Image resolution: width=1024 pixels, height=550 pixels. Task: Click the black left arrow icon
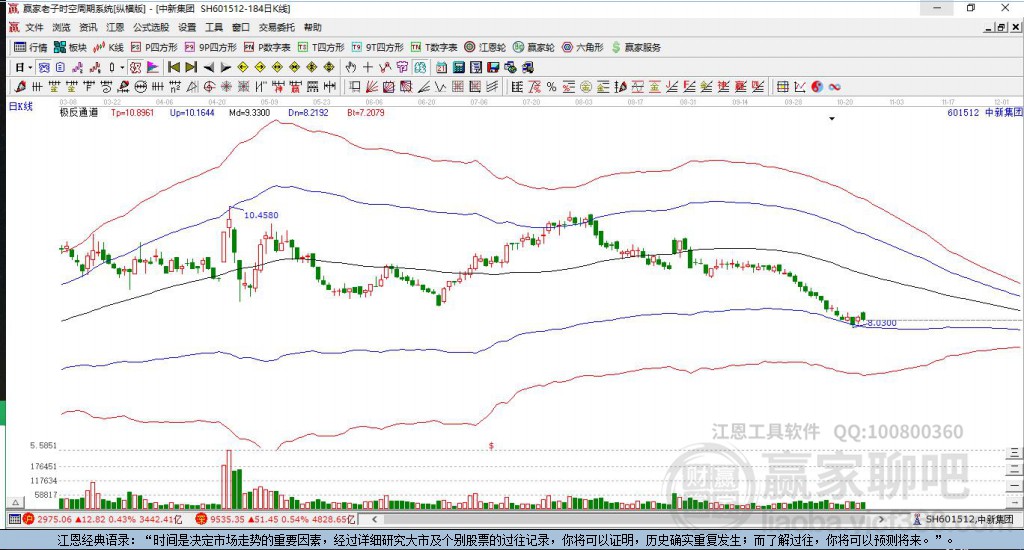(208, 67)
